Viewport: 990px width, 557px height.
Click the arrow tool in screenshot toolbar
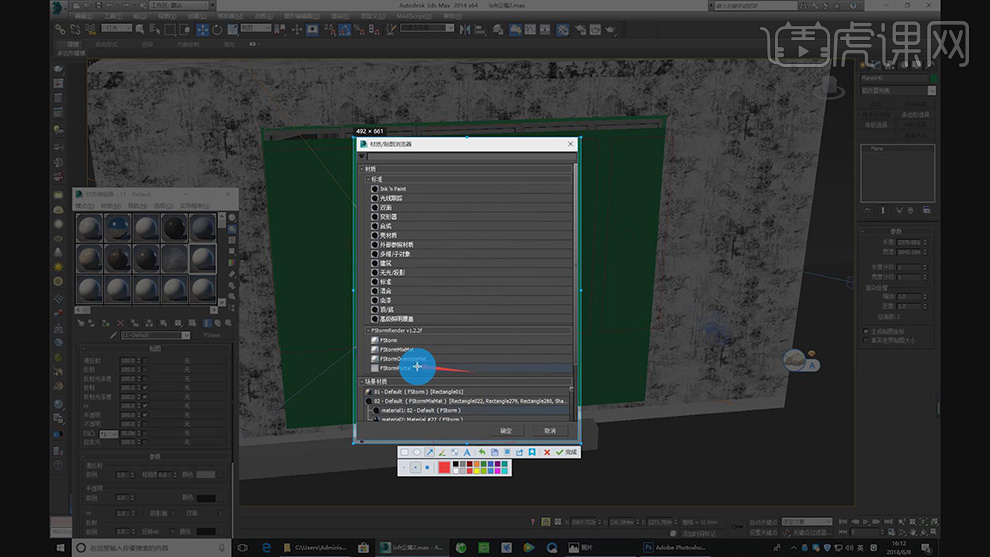pos(429,452)
